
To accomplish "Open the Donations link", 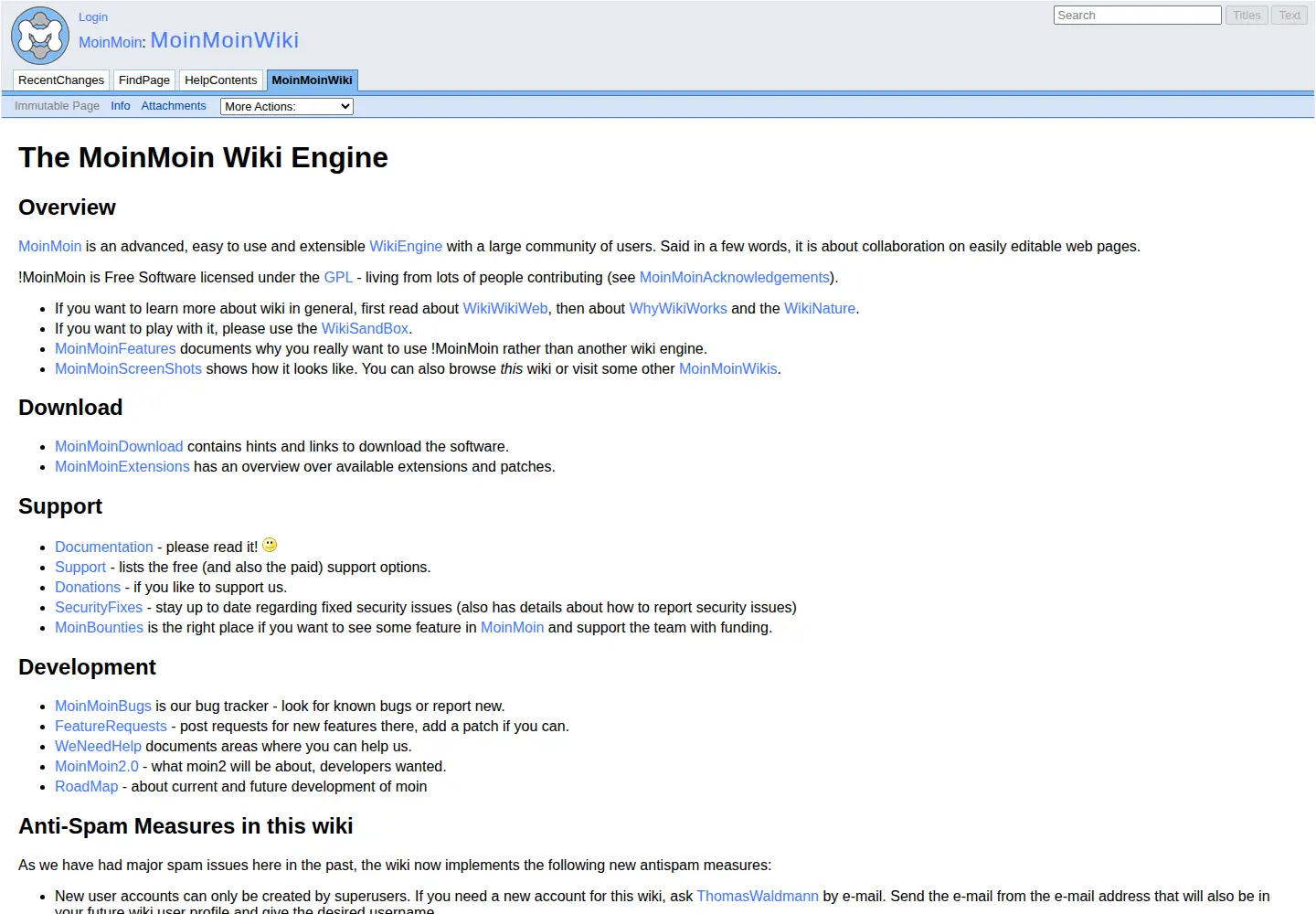I will pyautogui.click(x=88, y=587).
